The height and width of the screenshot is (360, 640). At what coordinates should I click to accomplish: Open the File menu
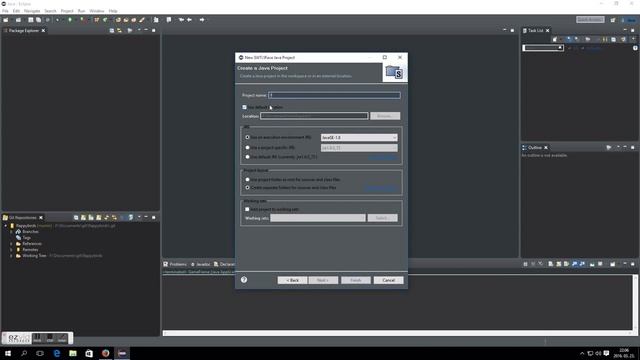[x=5, y=11]
